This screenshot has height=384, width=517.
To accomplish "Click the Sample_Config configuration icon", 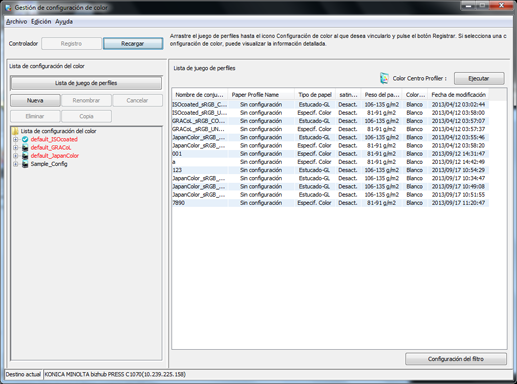I will click(25, 164).
